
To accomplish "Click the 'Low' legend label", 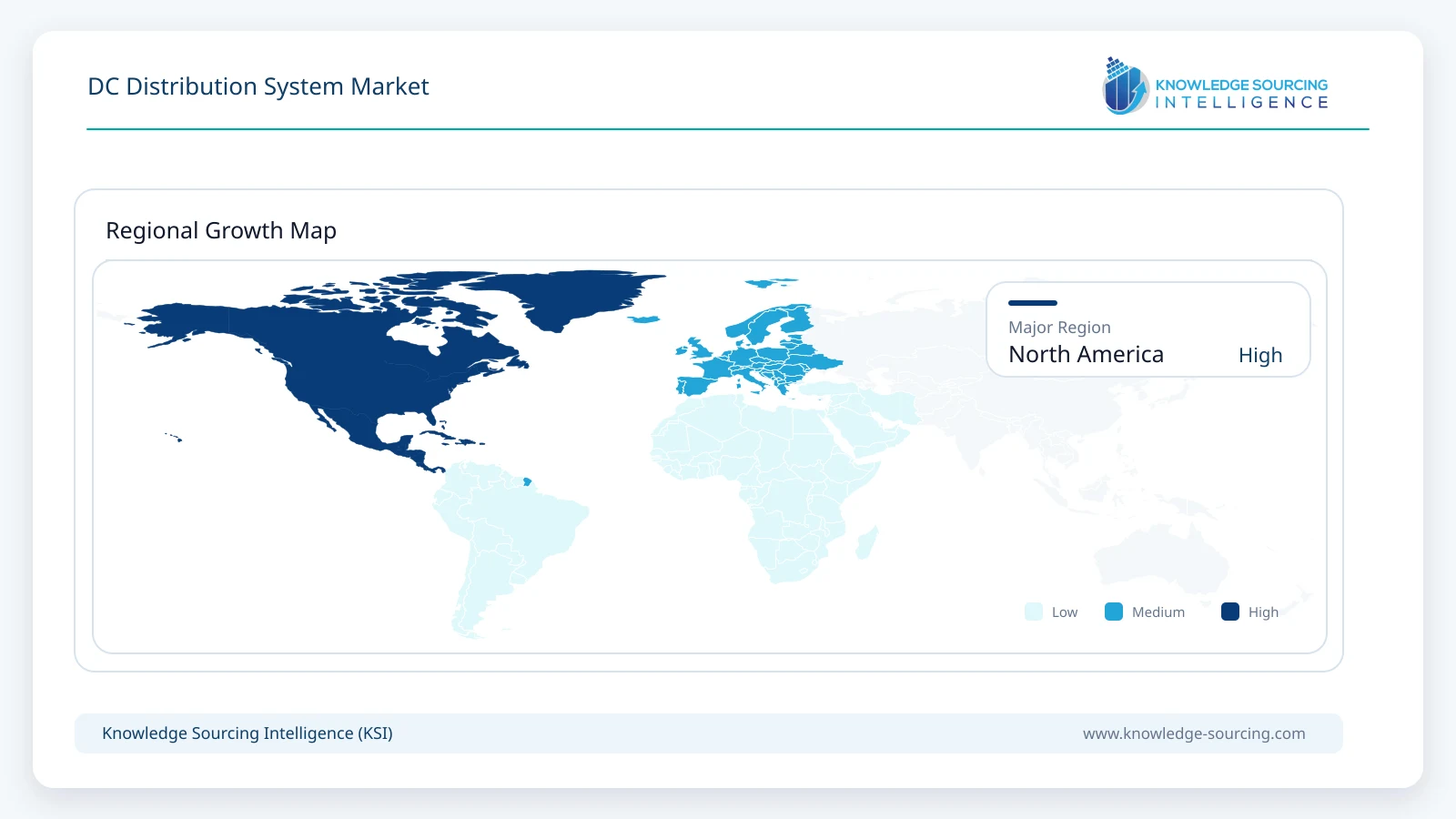I will click(x=1065, y=612).
